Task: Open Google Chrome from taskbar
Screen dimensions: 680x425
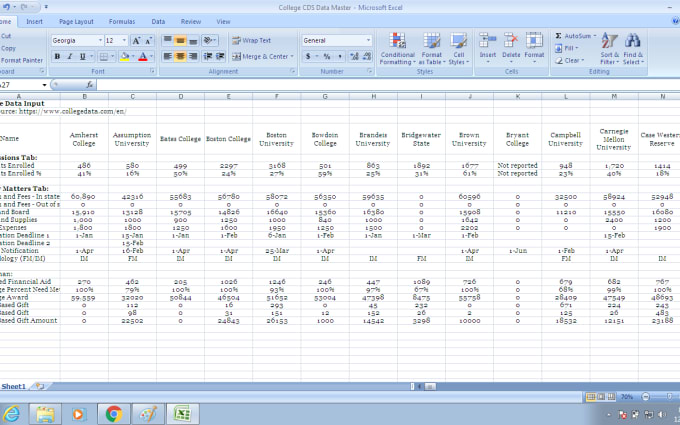Action: pyautogui.click(x=114, y=414)
